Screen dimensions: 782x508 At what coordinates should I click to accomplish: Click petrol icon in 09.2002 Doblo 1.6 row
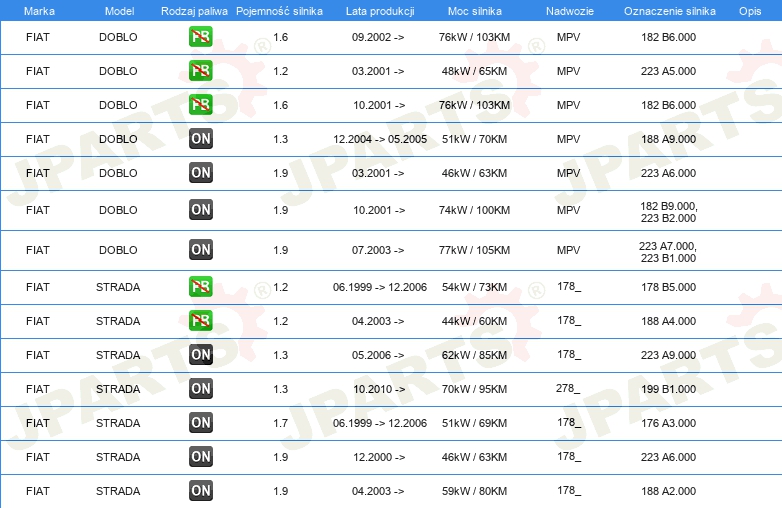[200, 37]
